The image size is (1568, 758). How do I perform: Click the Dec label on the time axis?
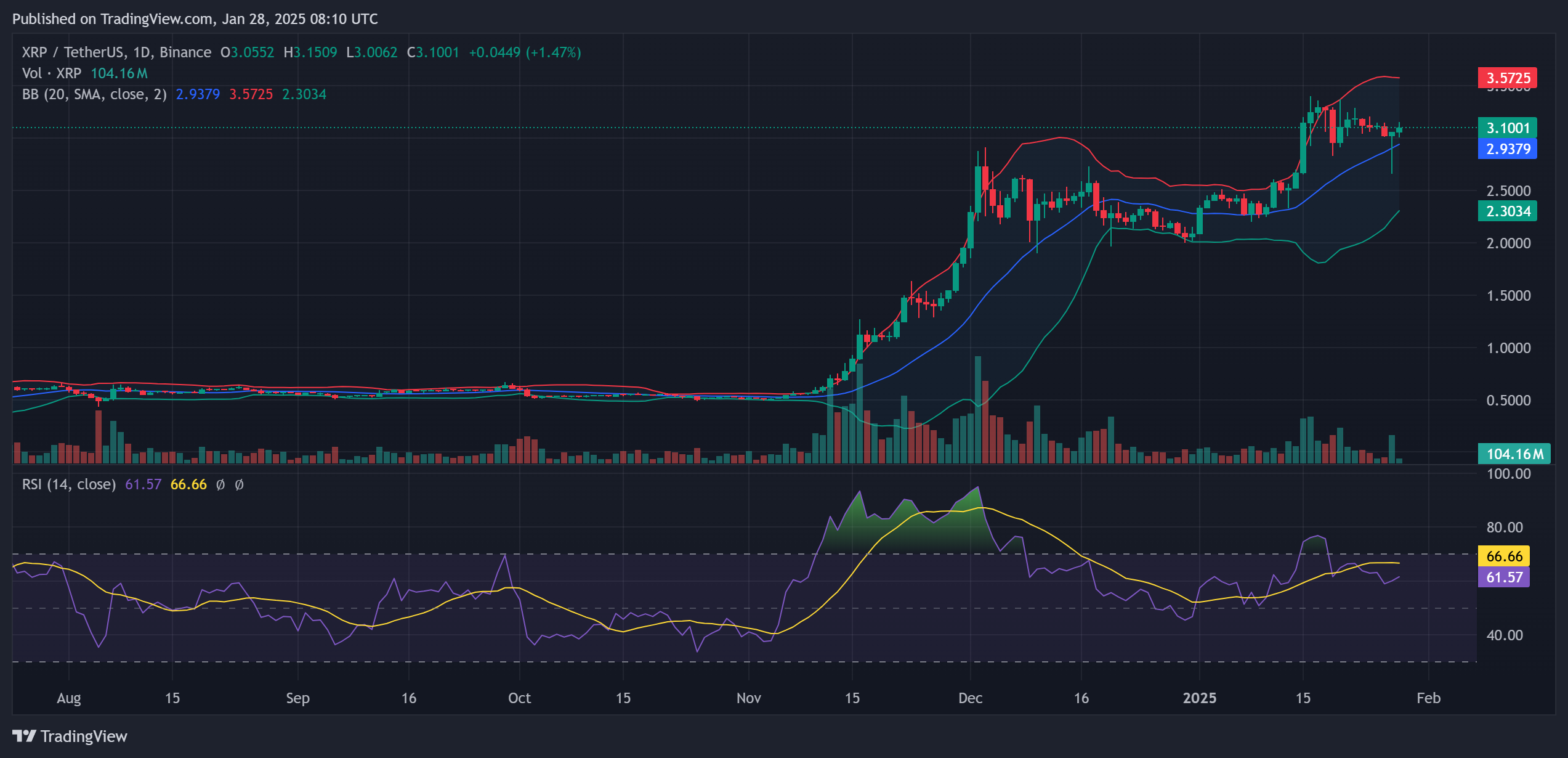tap(971, 698)
